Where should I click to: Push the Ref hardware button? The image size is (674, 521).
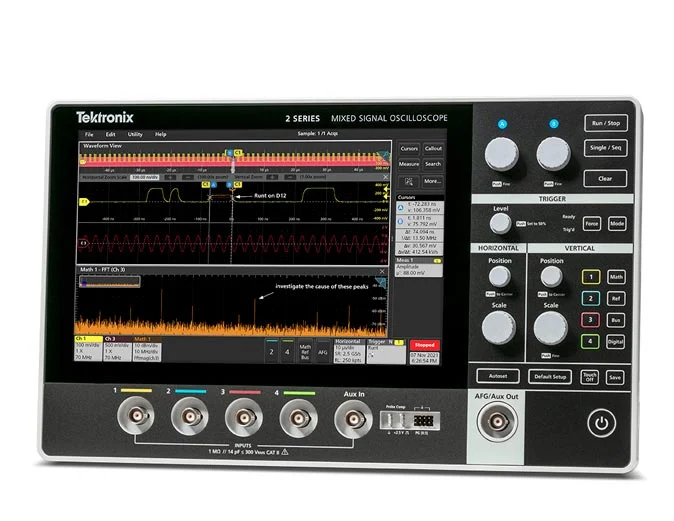(x=616, y=299)
